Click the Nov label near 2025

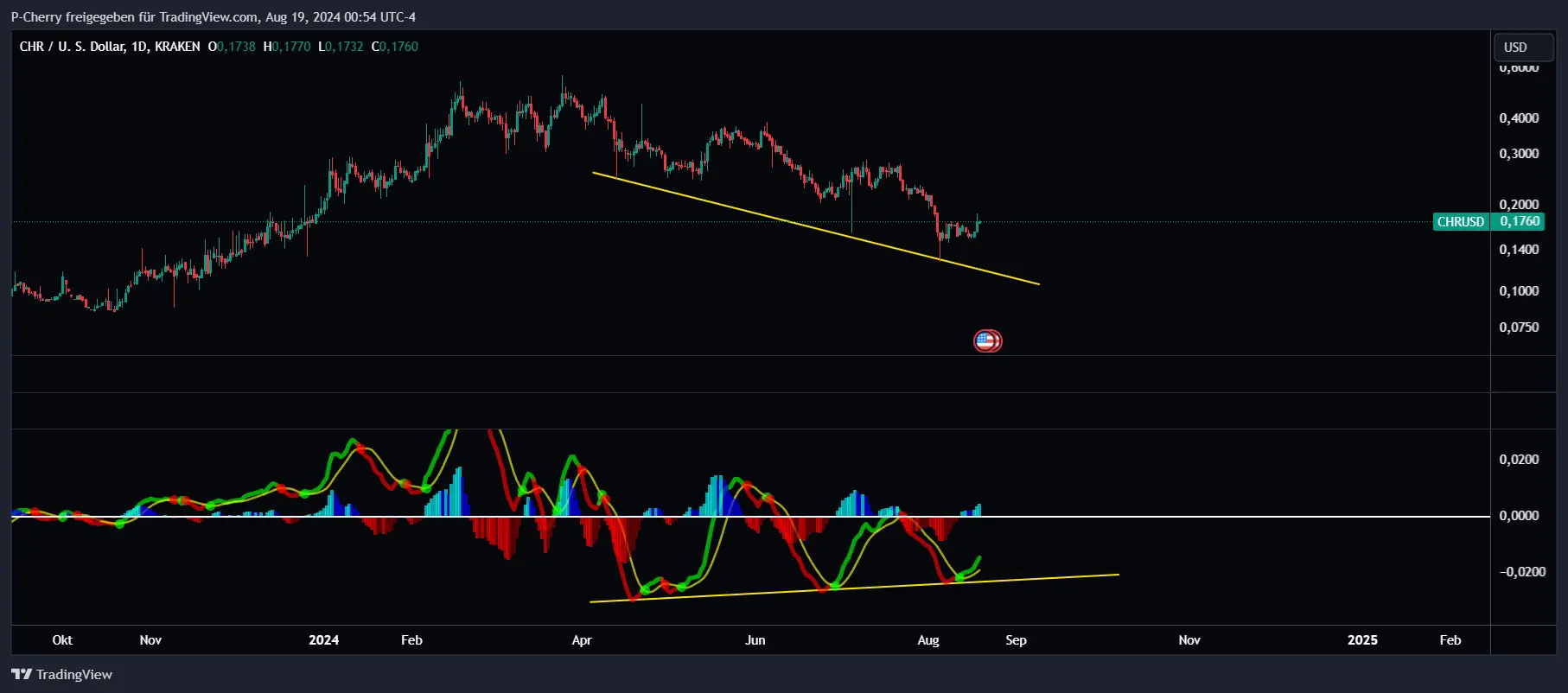(1189, 640)
